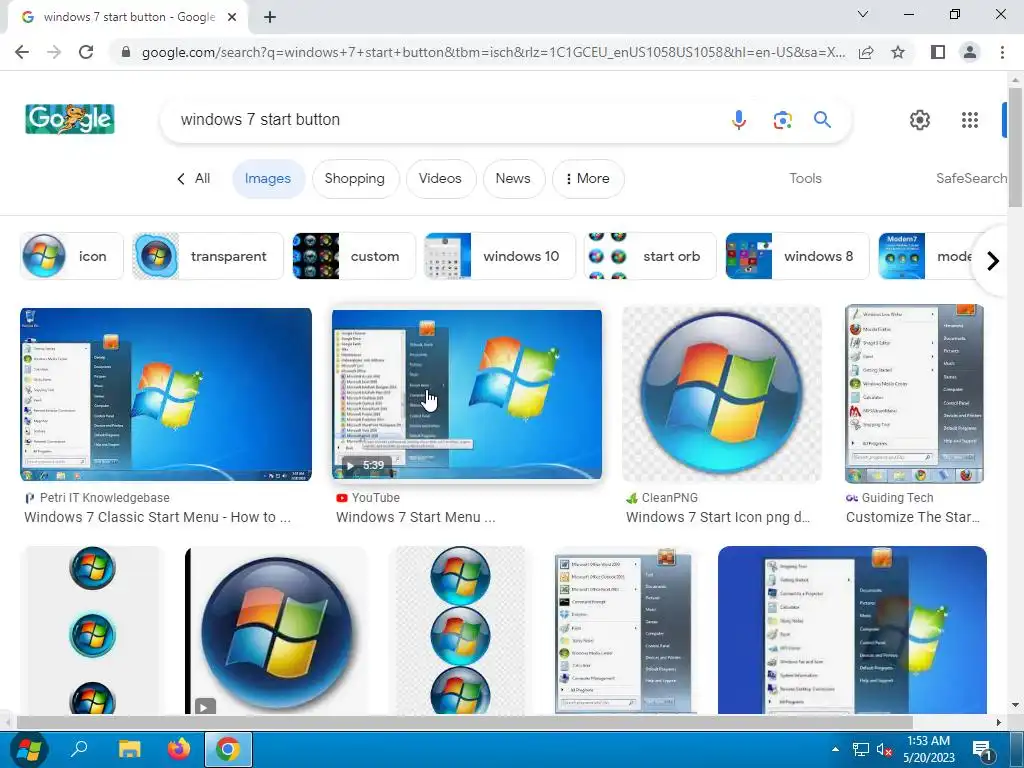Search by image with Google Lens icon
The height and width of the screenshot is (768, 1024).
coord(782,120)
